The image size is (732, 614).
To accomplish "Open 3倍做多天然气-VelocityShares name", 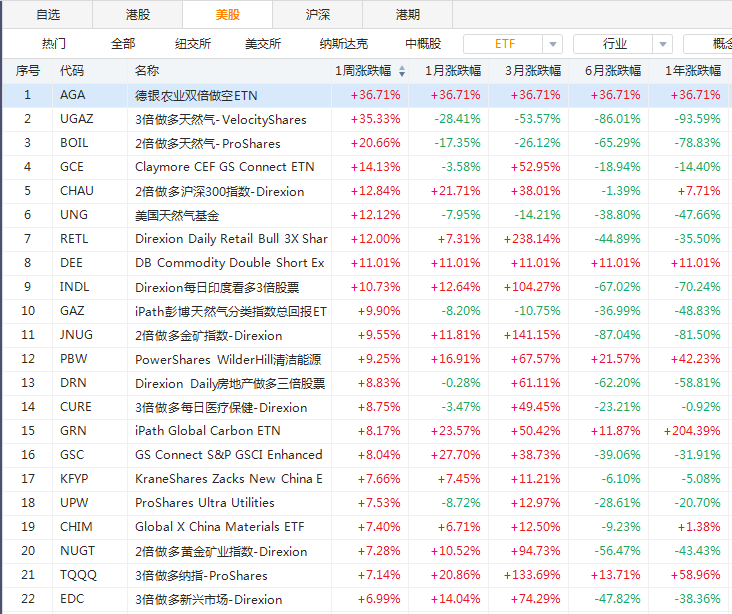I will (x=221, y=120).
